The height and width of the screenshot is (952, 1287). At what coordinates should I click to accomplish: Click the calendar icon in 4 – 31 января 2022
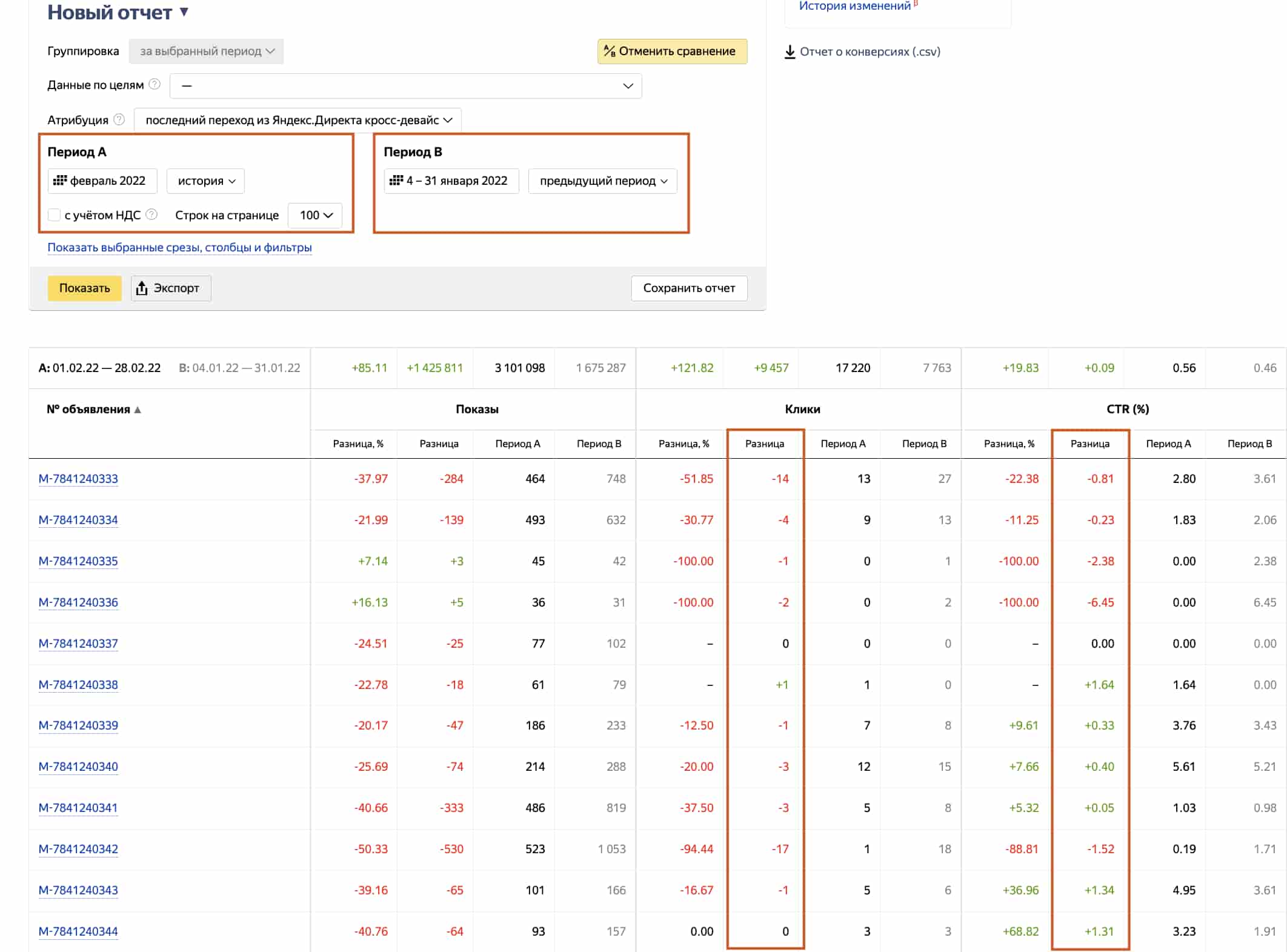[x=396, y=181]
